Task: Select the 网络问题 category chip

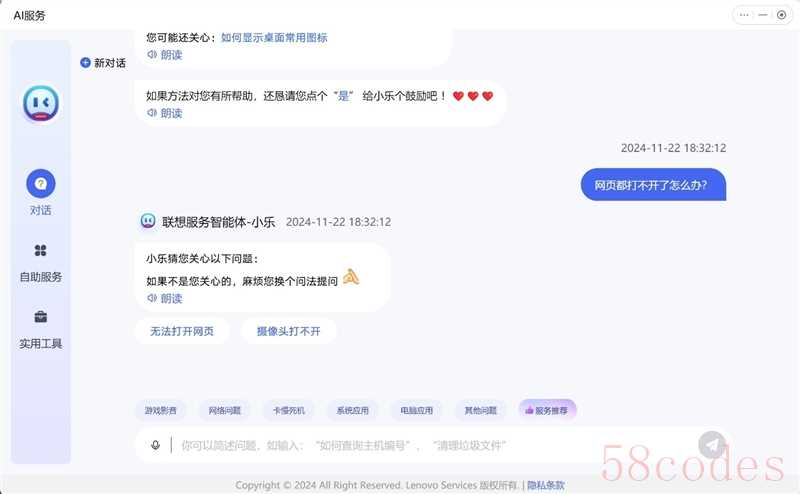Action: (x=224, y=410)
